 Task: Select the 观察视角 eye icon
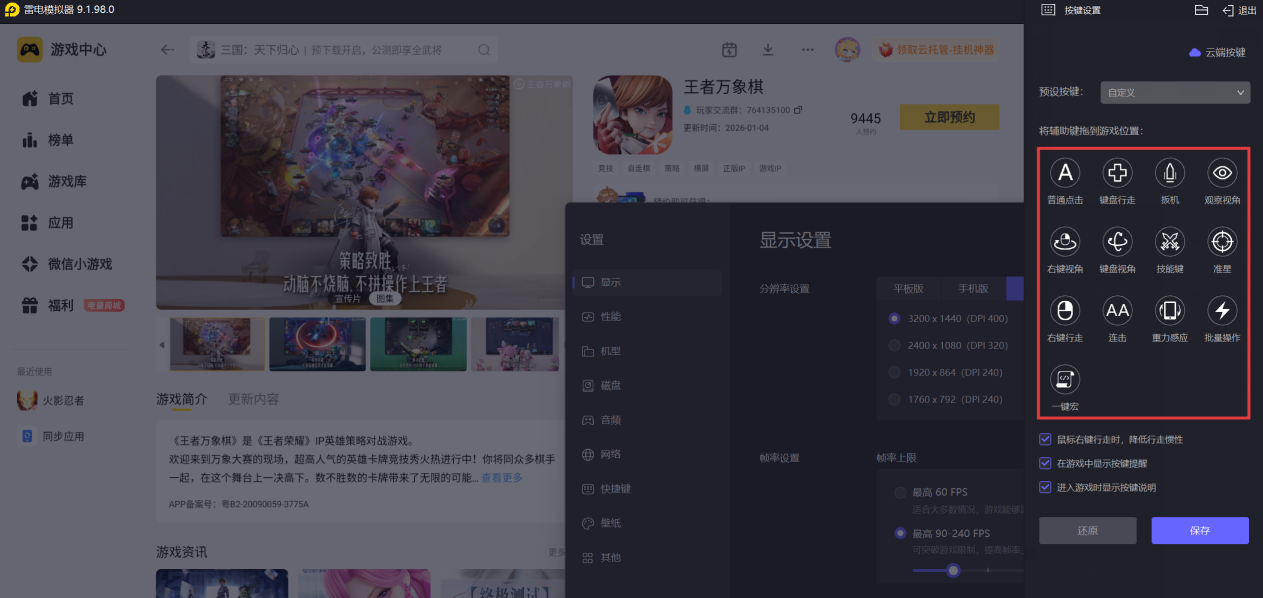[1222, 173]
